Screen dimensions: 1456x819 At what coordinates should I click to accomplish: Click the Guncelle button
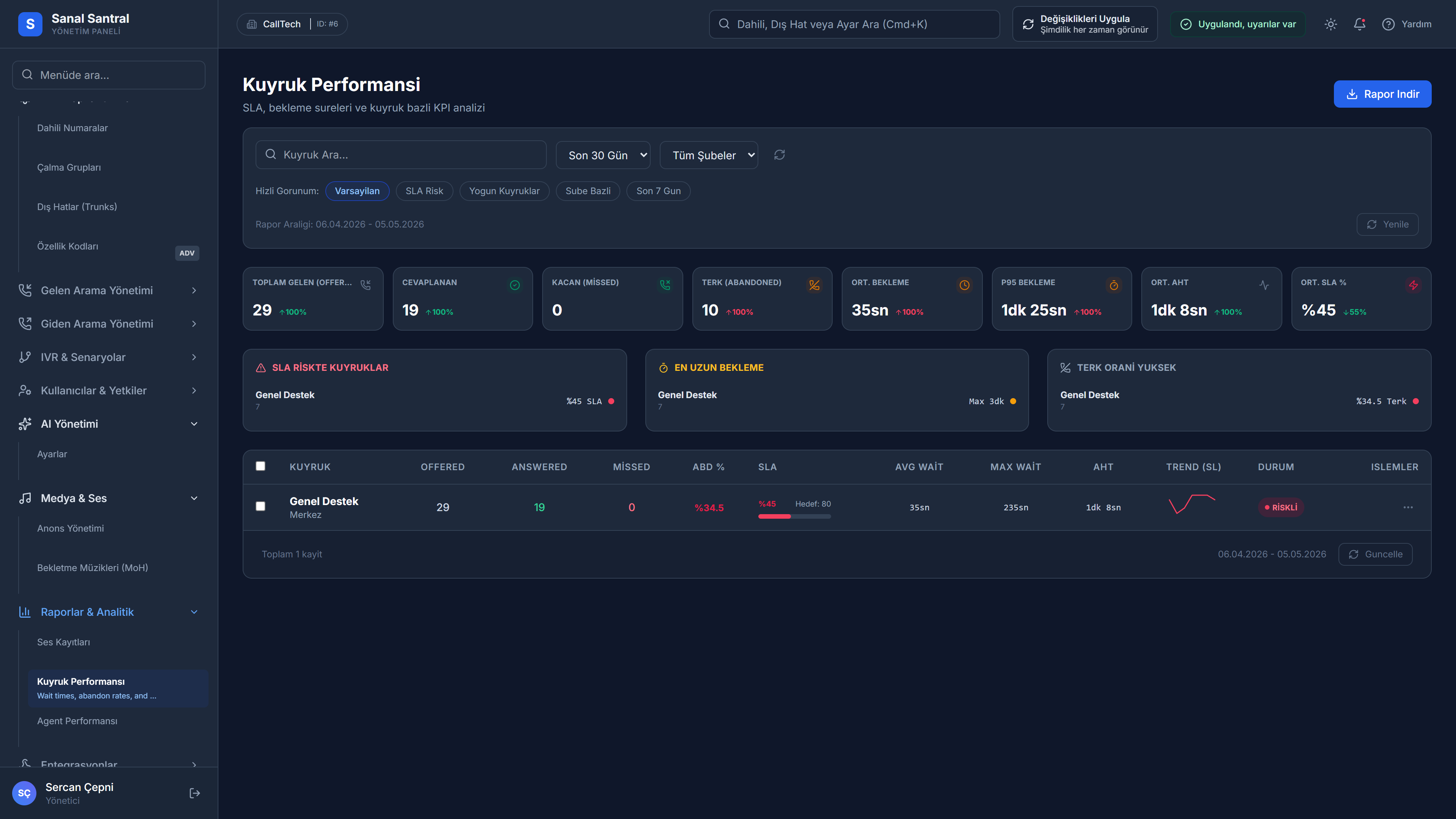(1375, 554)
